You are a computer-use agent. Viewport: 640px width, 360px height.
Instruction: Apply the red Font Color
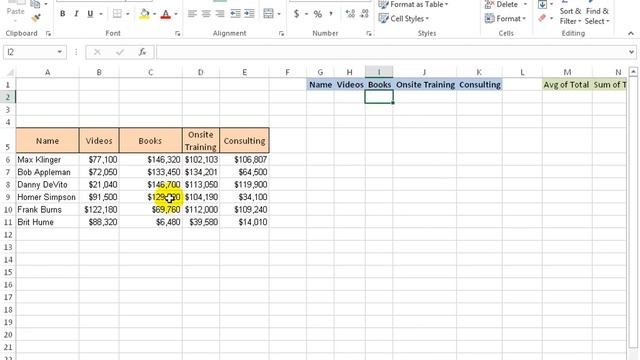tap(166, 14)
